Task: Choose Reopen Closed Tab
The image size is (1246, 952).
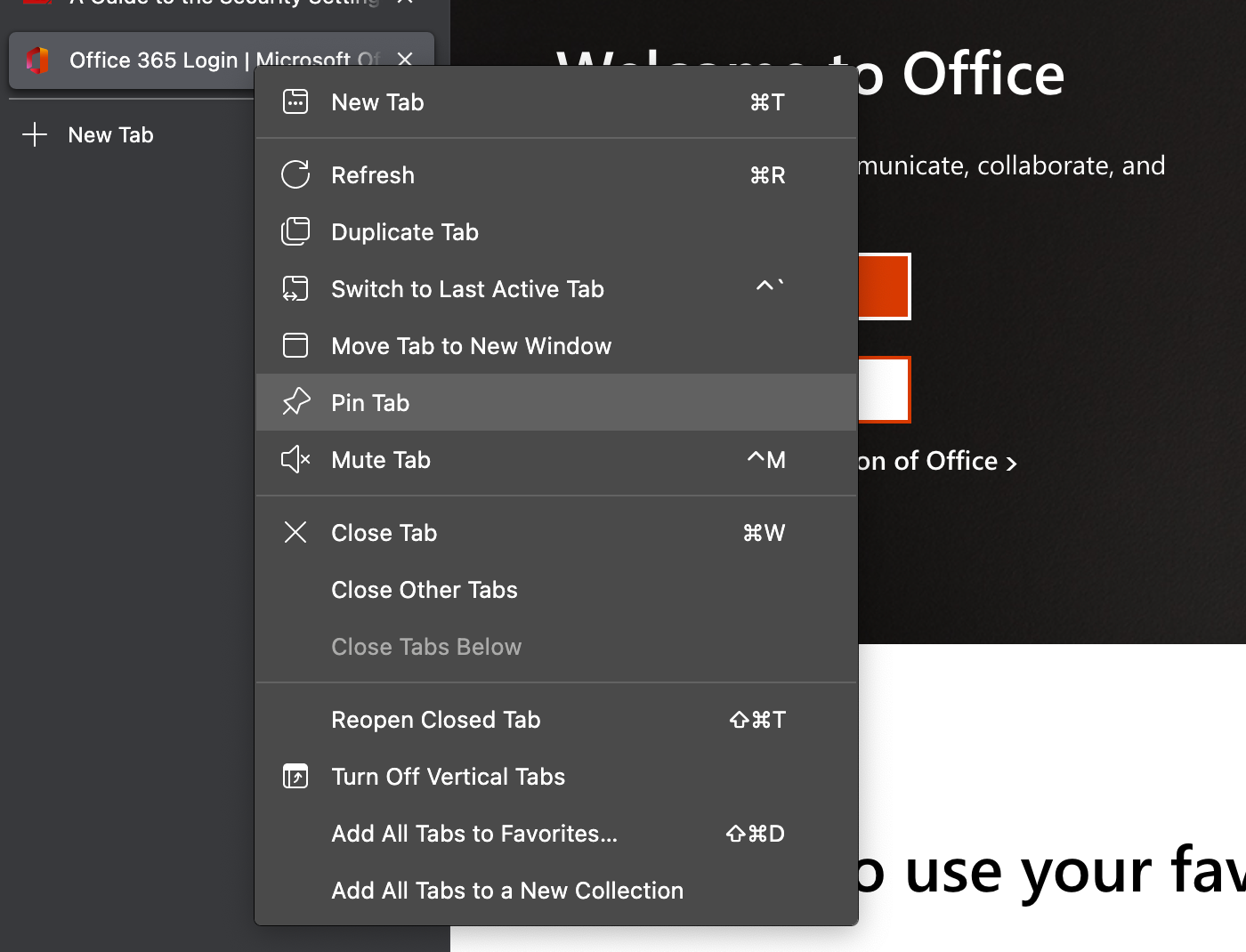Action: 435,720
